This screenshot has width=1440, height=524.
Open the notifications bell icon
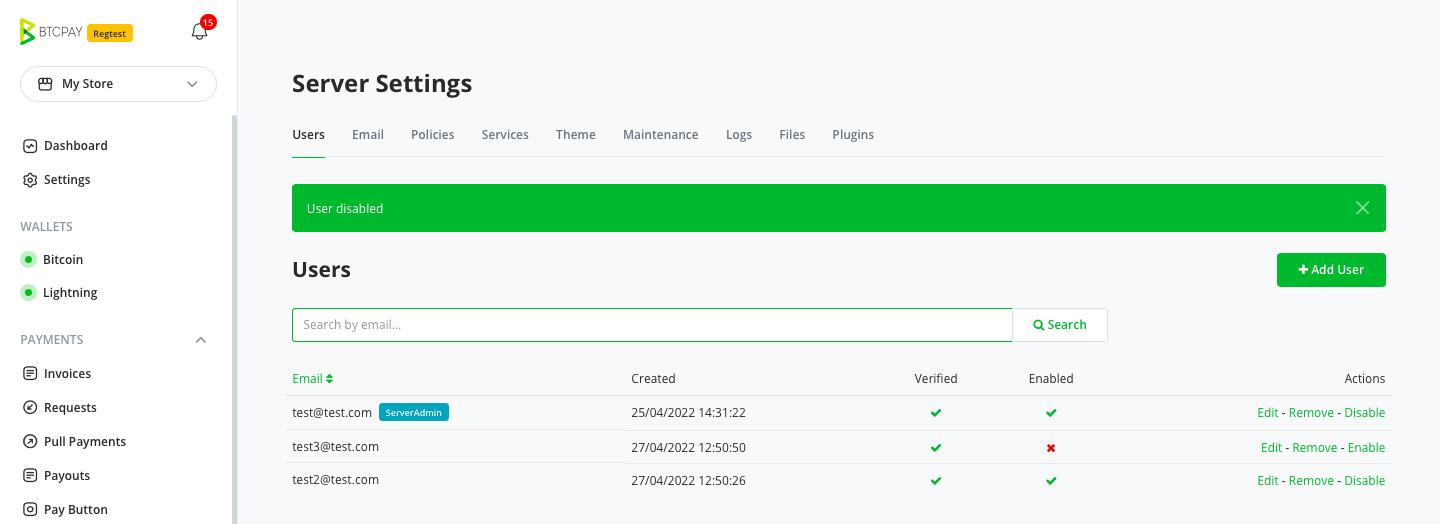click(199, 32)
